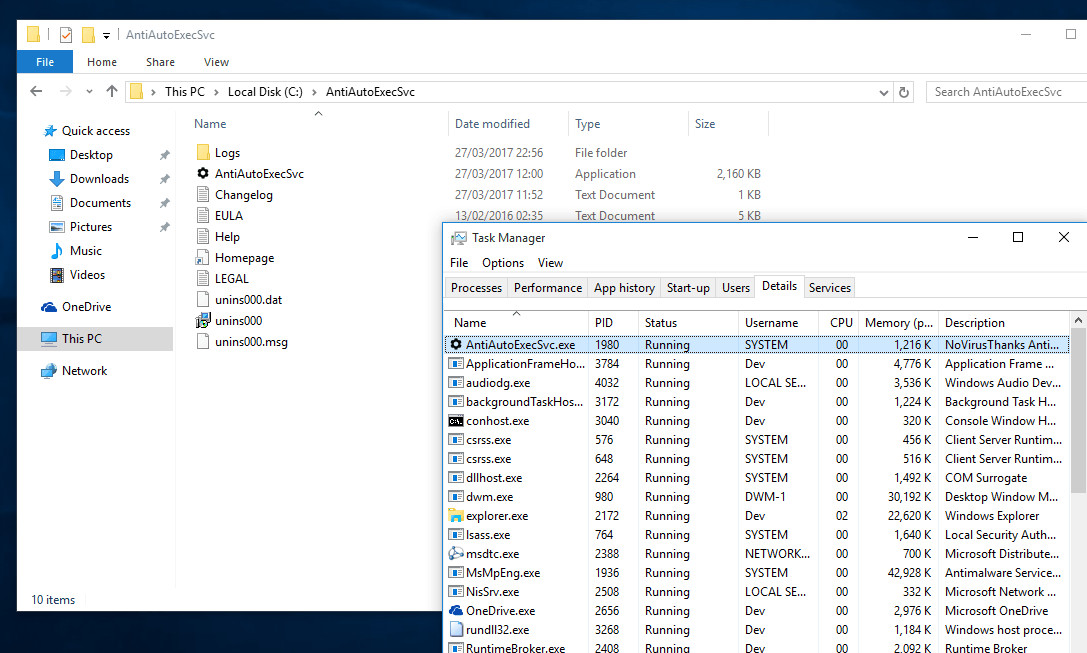The height and width of the screenshot is (653, 1087).
Task: Open the View ribbon tab in Explorer
Action: click(x=216, y=62)
